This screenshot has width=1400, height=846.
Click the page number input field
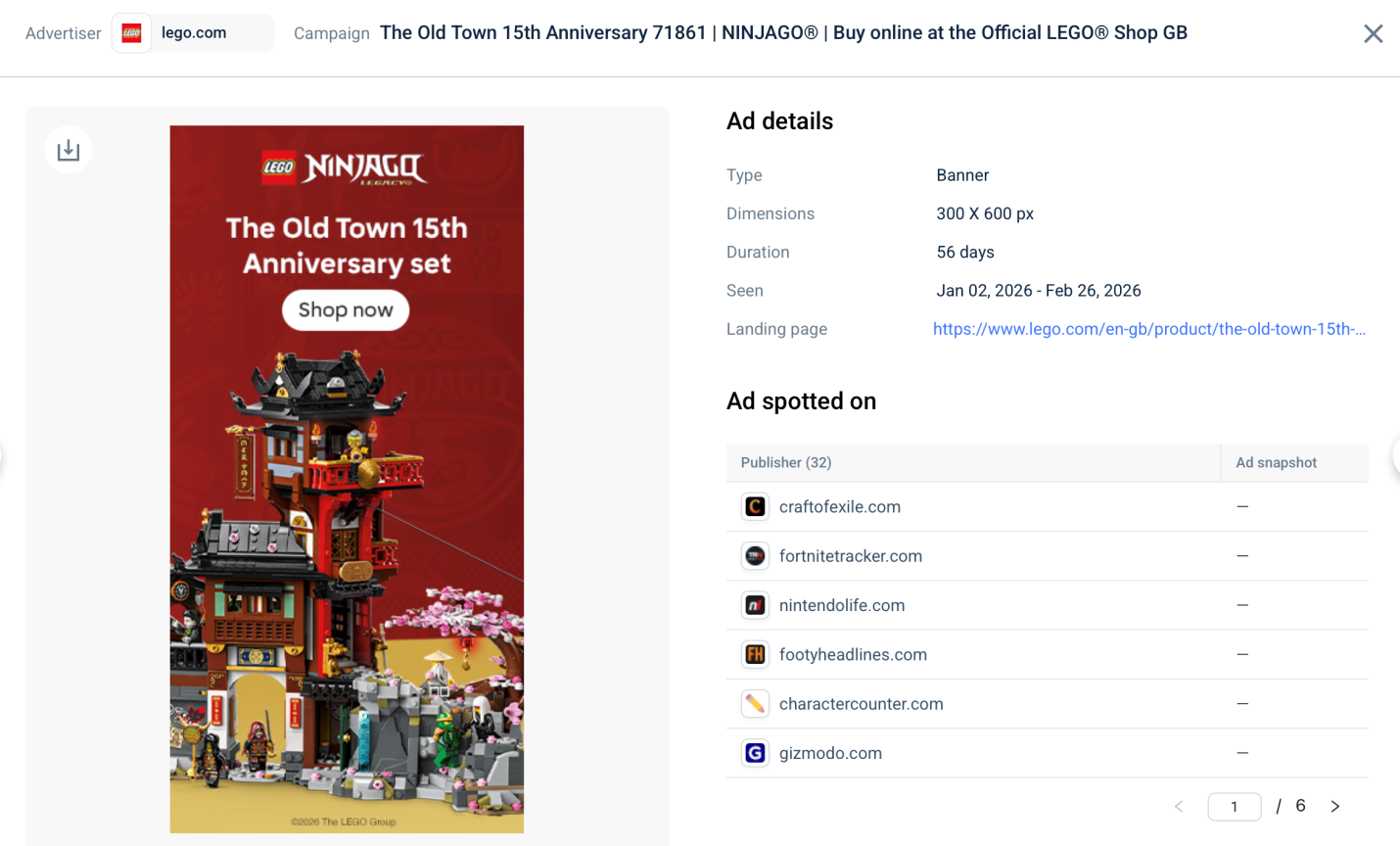coord(1235,807)
